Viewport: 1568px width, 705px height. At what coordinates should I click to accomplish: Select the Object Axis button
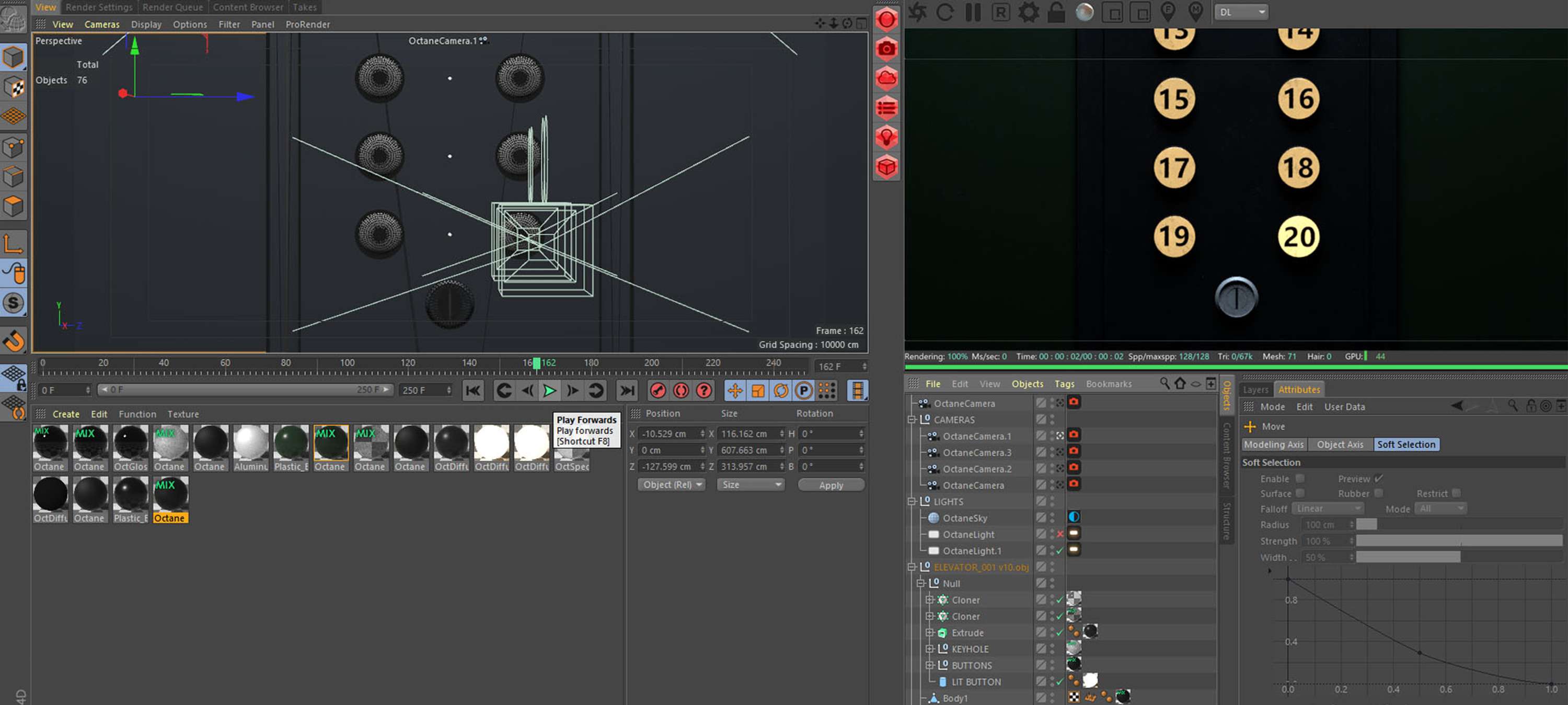coord(1340,444)
